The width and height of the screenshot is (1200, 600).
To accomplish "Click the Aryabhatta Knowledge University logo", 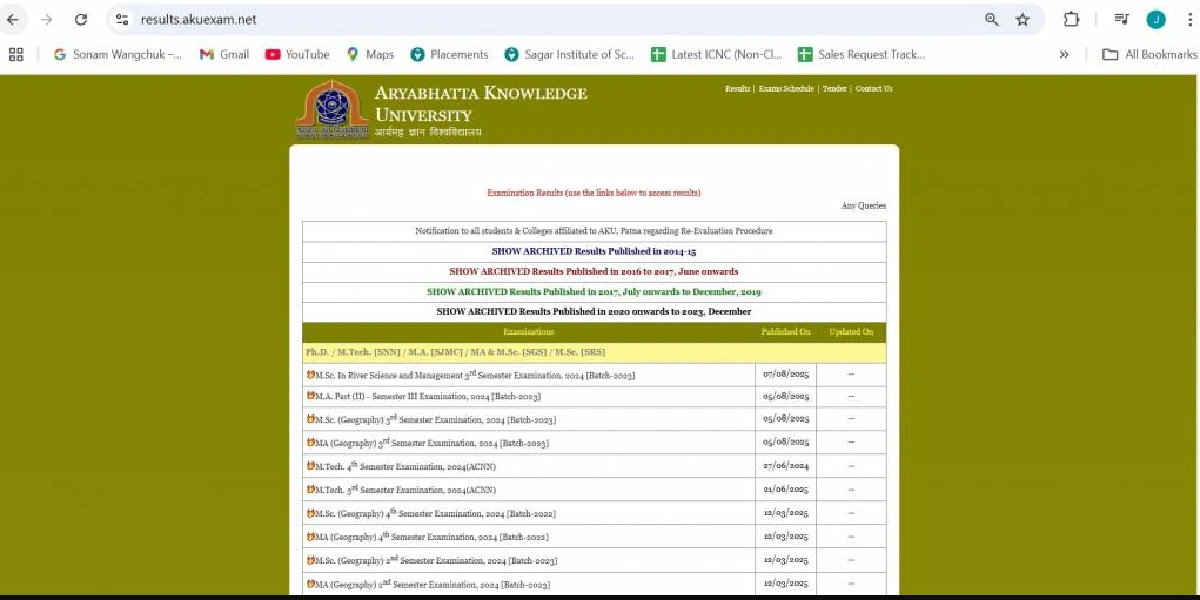I will coord(331,108).
